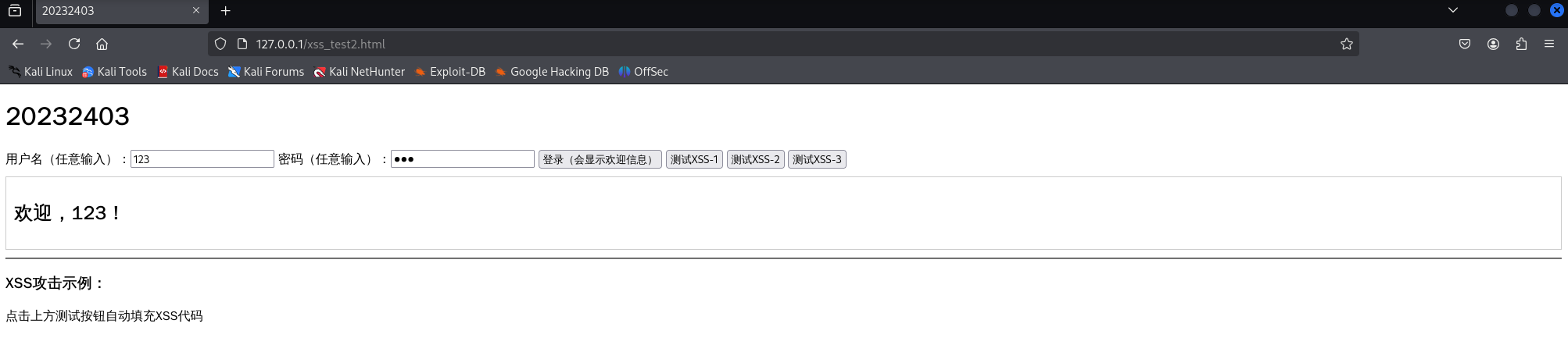Focus the URL address bar

tap(782, 44)
